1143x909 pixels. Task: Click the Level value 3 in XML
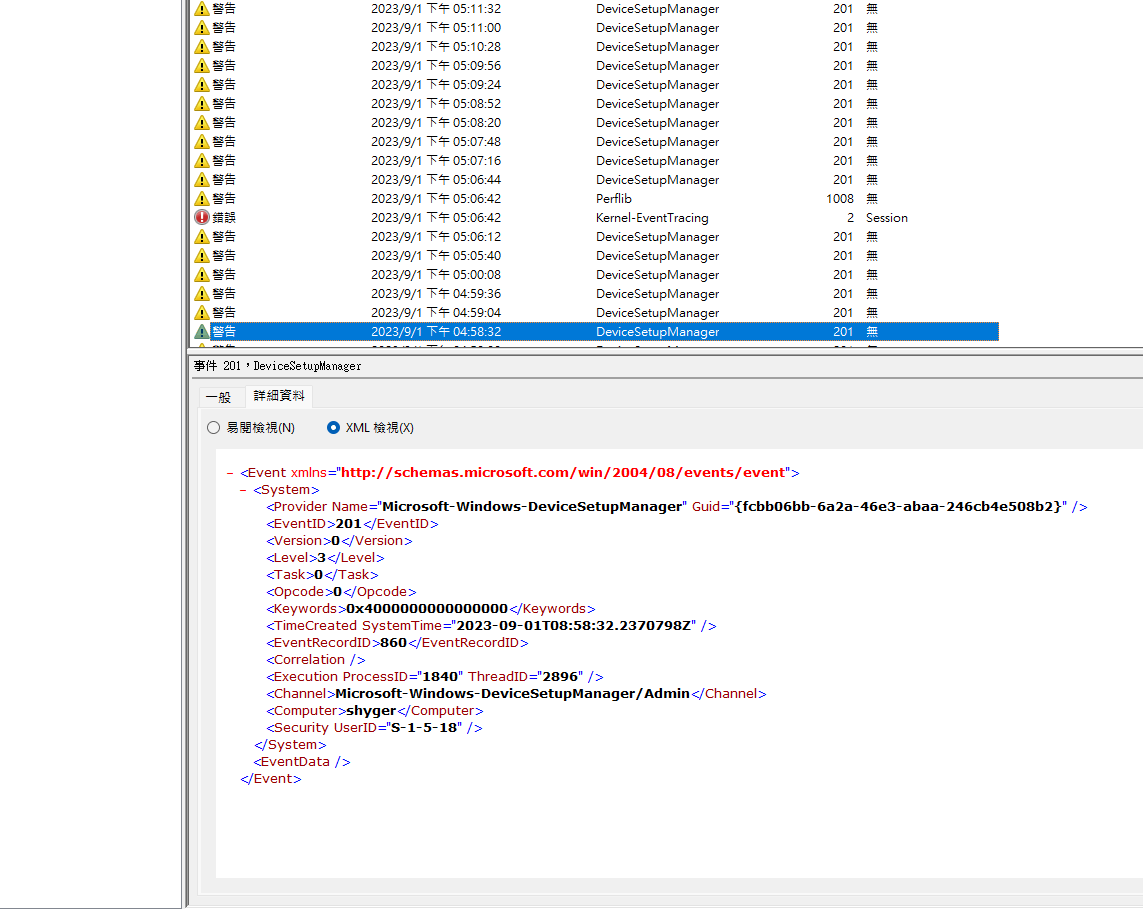point(321,558)
